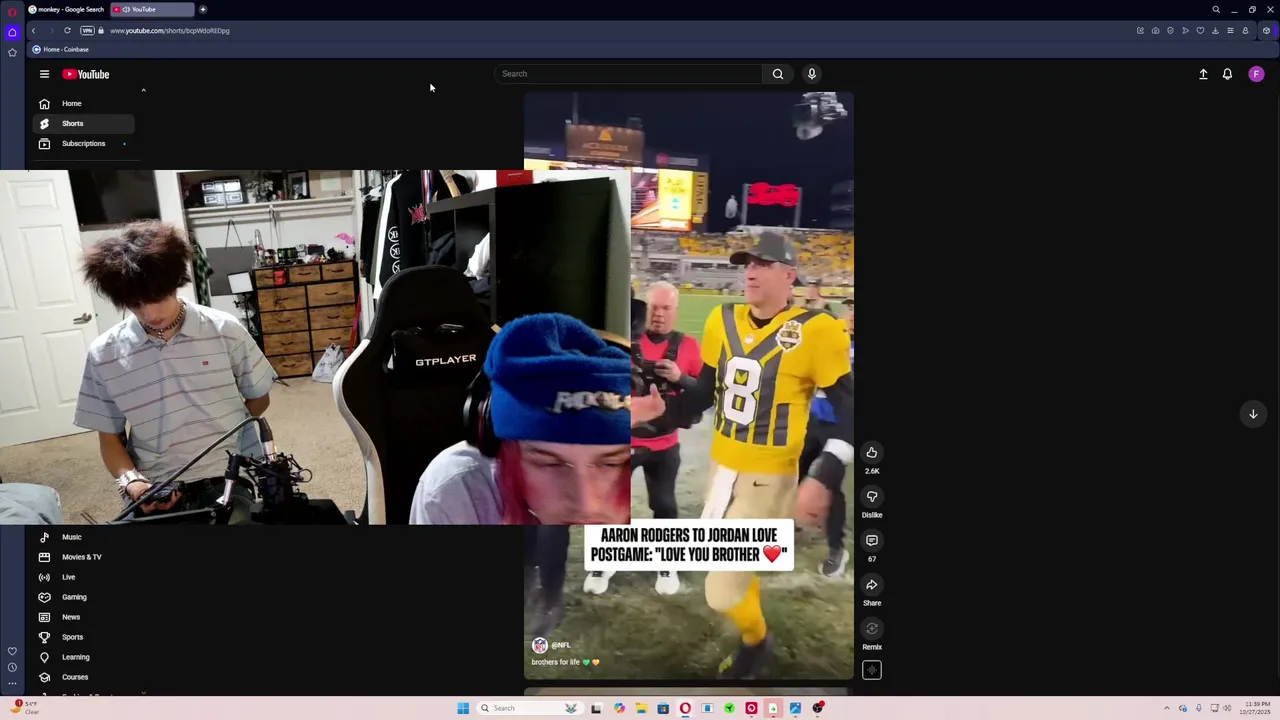The height and width of the screenshot is (720, 1280).
Task: Open the account avatar menu
Action: click(x=1256, y=74)
